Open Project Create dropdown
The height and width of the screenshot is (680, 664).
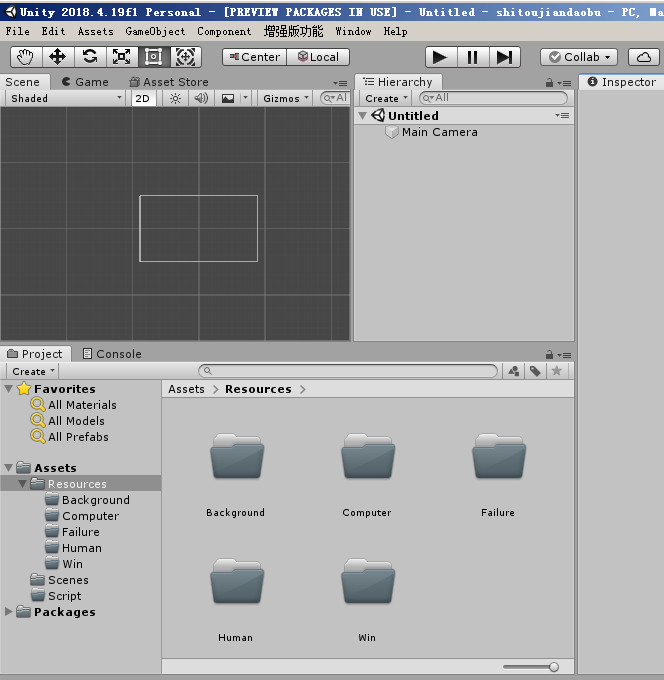click(x=33, y=371)
